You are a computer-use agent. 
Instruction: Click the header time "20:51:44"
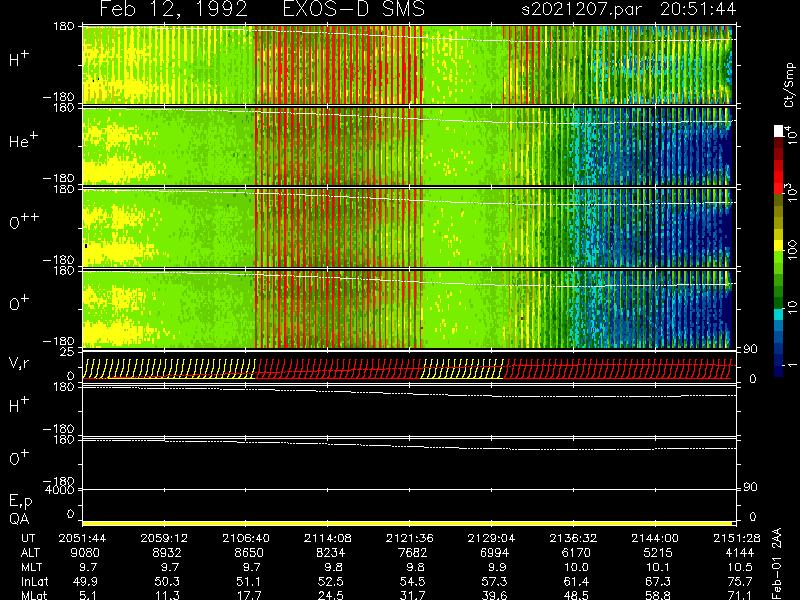tap(698, 9)
